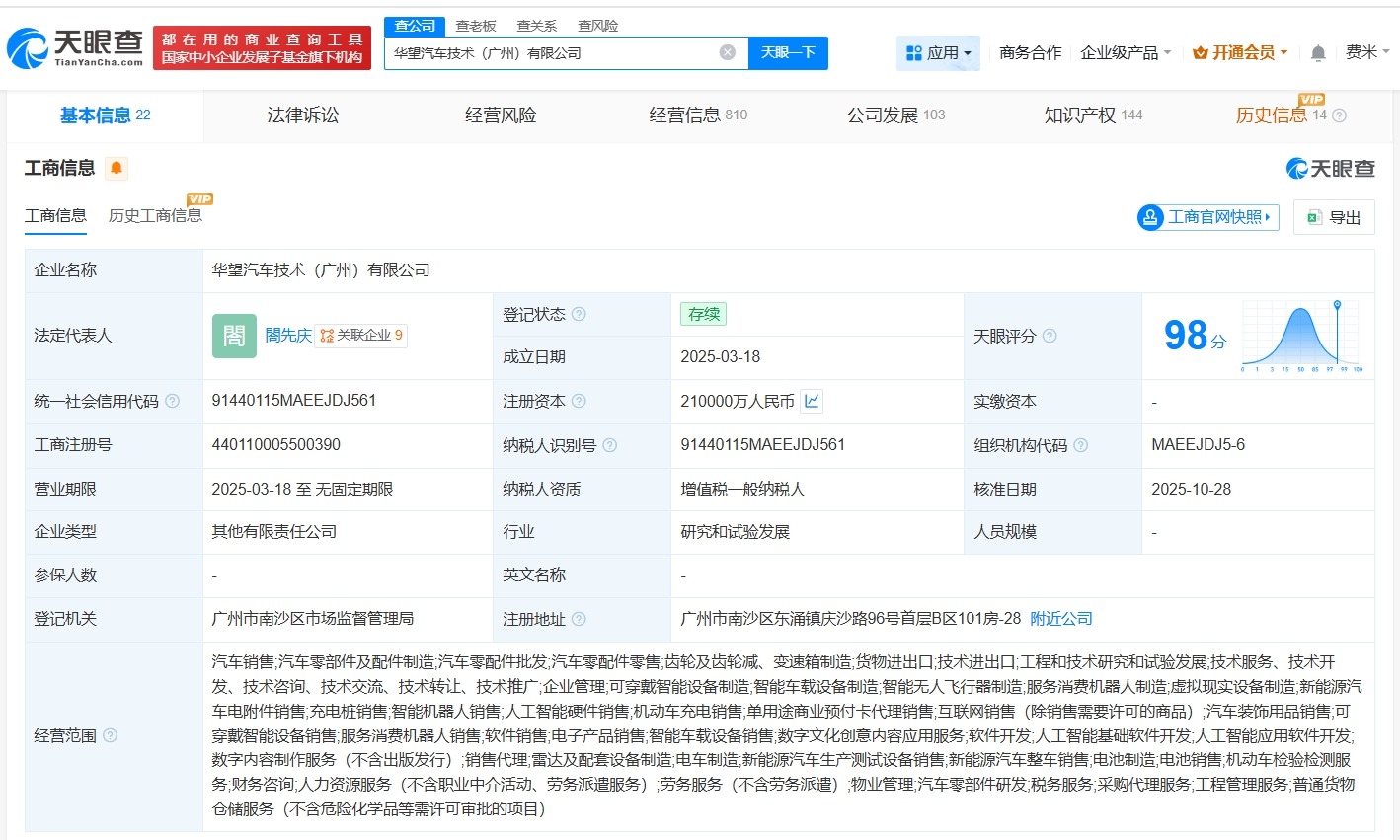Click the 天眼一下 search button
1400x840 pixels.
pyautogui.click(x=787, y=52)
